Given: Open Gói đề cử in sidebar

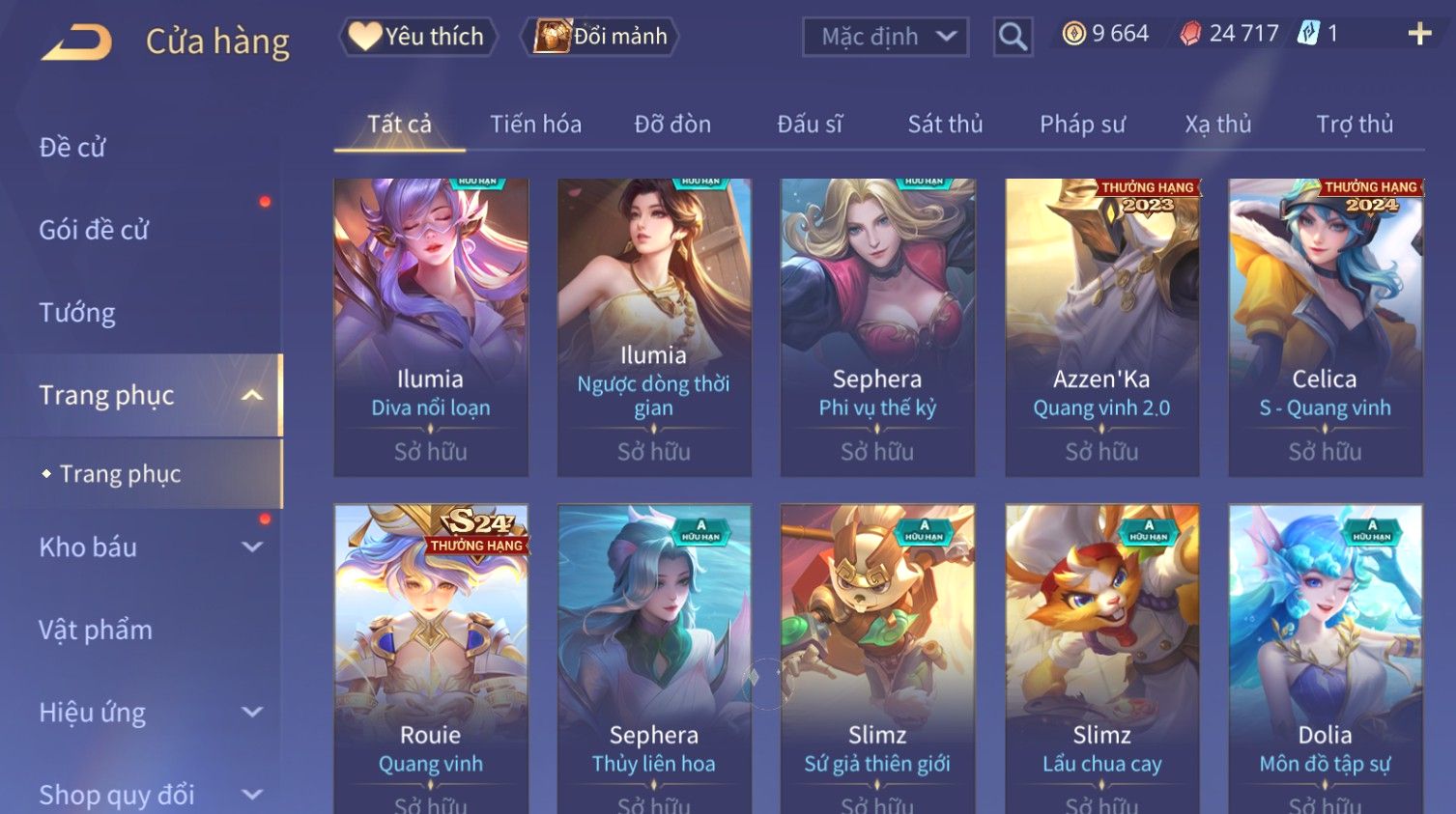Looking at the screenshot, I should tap(94, 230).
